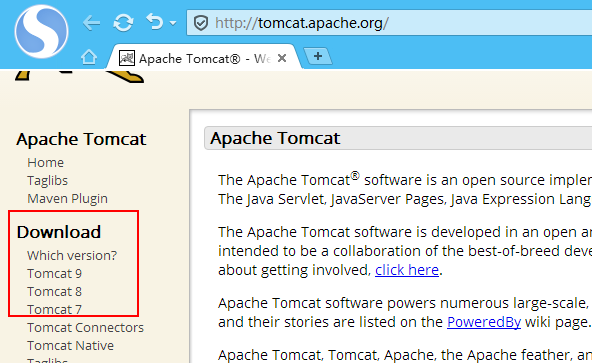The height and width of the screenshot is (363, 592).
Task: Reload the page with refresh icon
Action: pyautogui.click(x=123, y=23)
